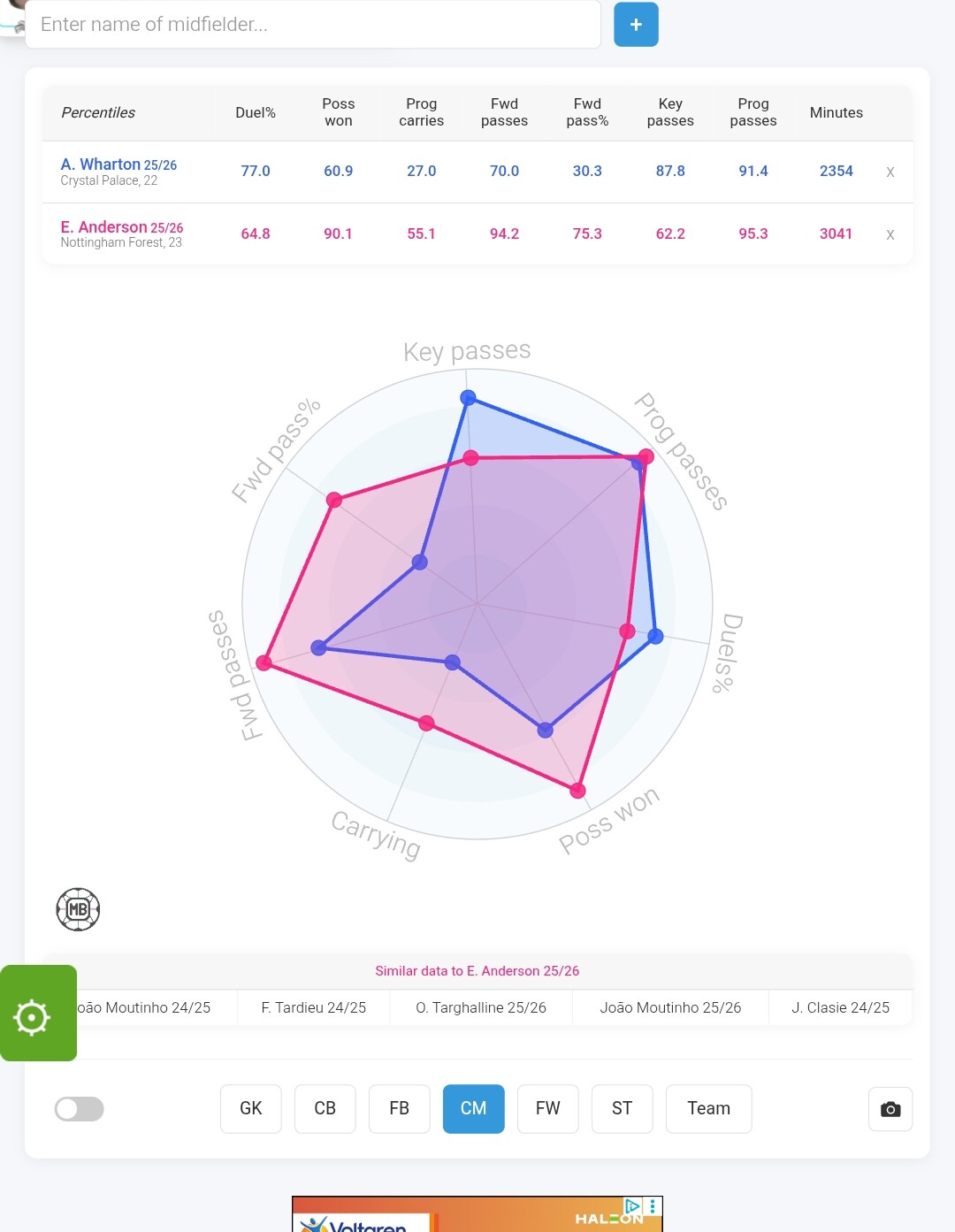Remove A. Wharton row with X
This screenshot has height=1232, width=955.
pos(890,172)
